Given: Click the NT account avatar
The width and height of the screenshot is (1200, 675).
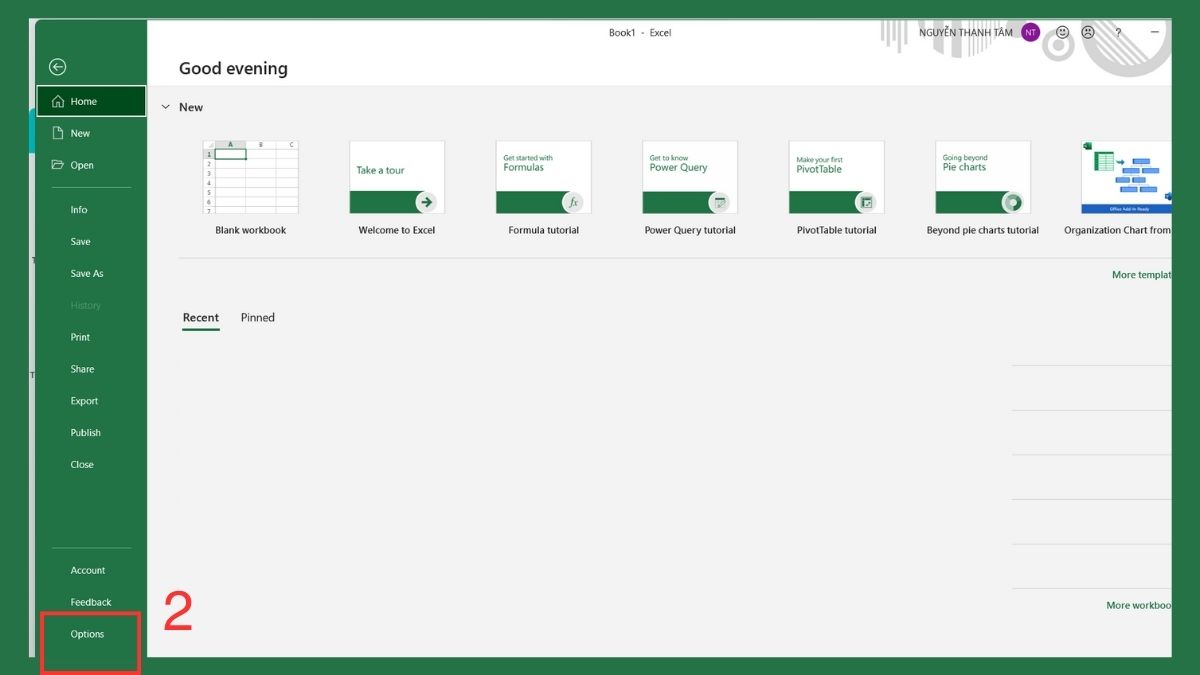Looking at the screenshot, I should pyautogui.click(x=1030, y=33).
